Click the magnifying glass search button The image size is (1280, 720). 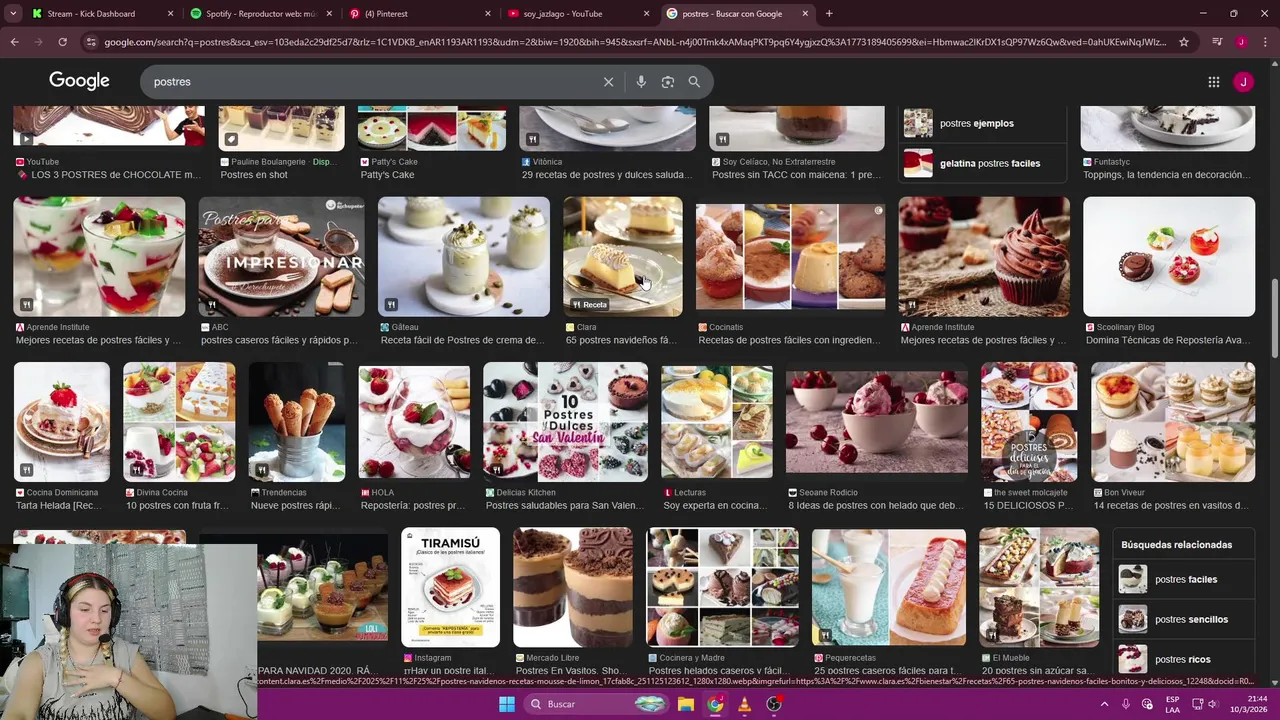click(694, 82)
